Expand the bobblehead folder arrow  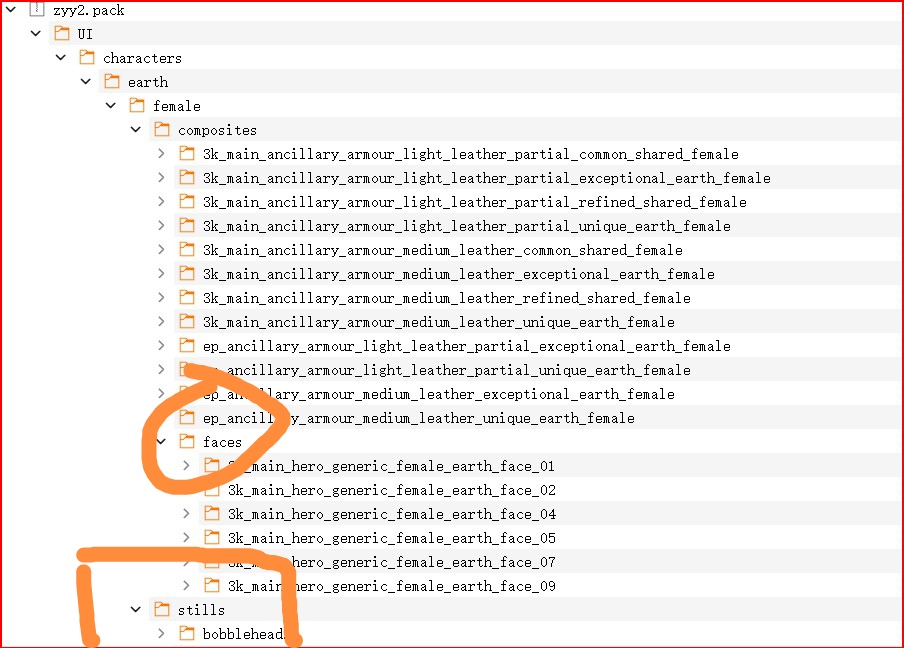coord(161,634)
